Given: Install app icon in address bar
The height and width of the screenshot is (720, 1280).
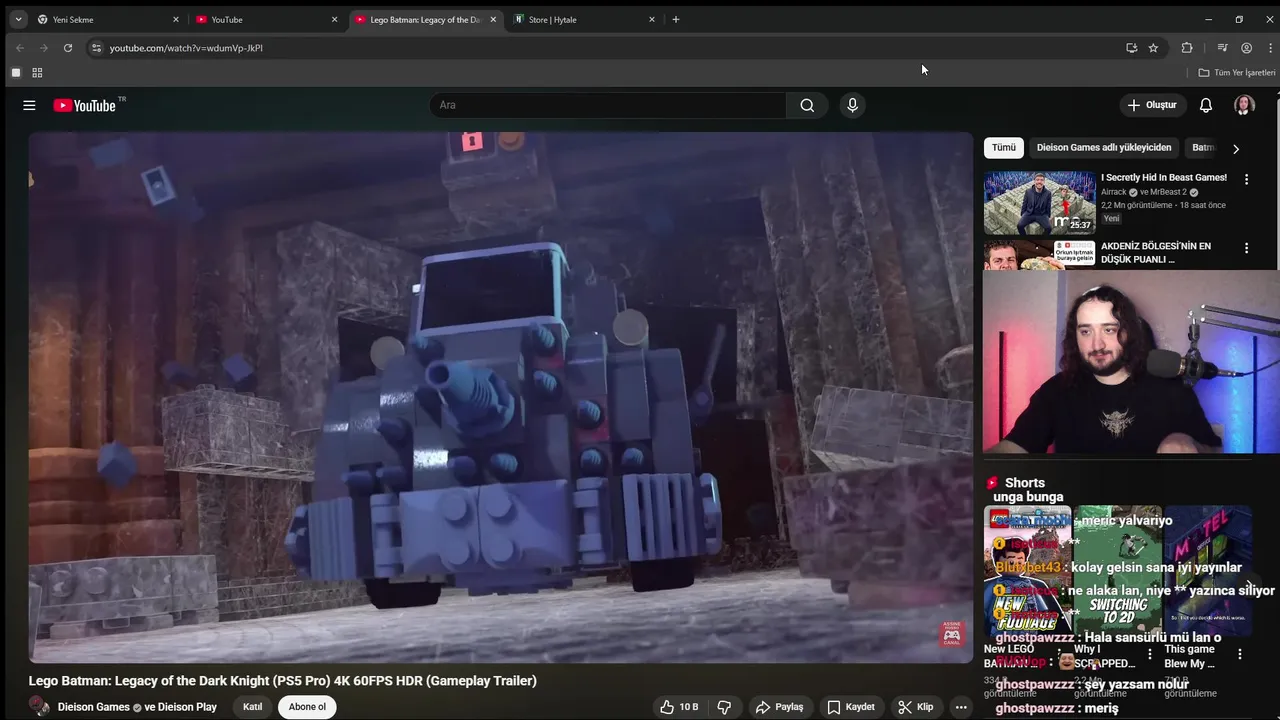Looking at the screenshot, I should tap(1131, 48).
